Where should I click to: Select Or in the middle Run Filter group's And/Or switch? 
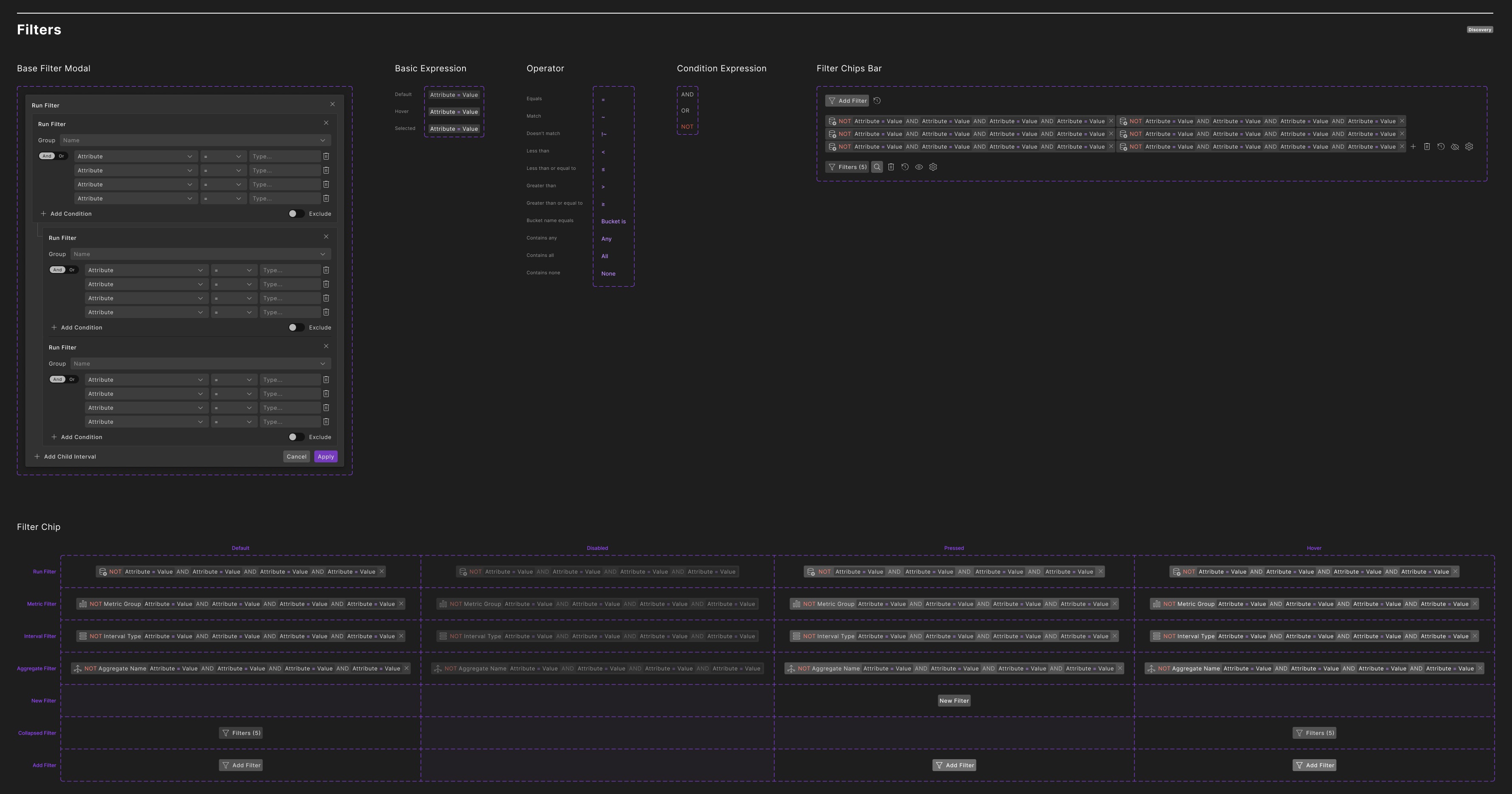(x=72, y=270)
